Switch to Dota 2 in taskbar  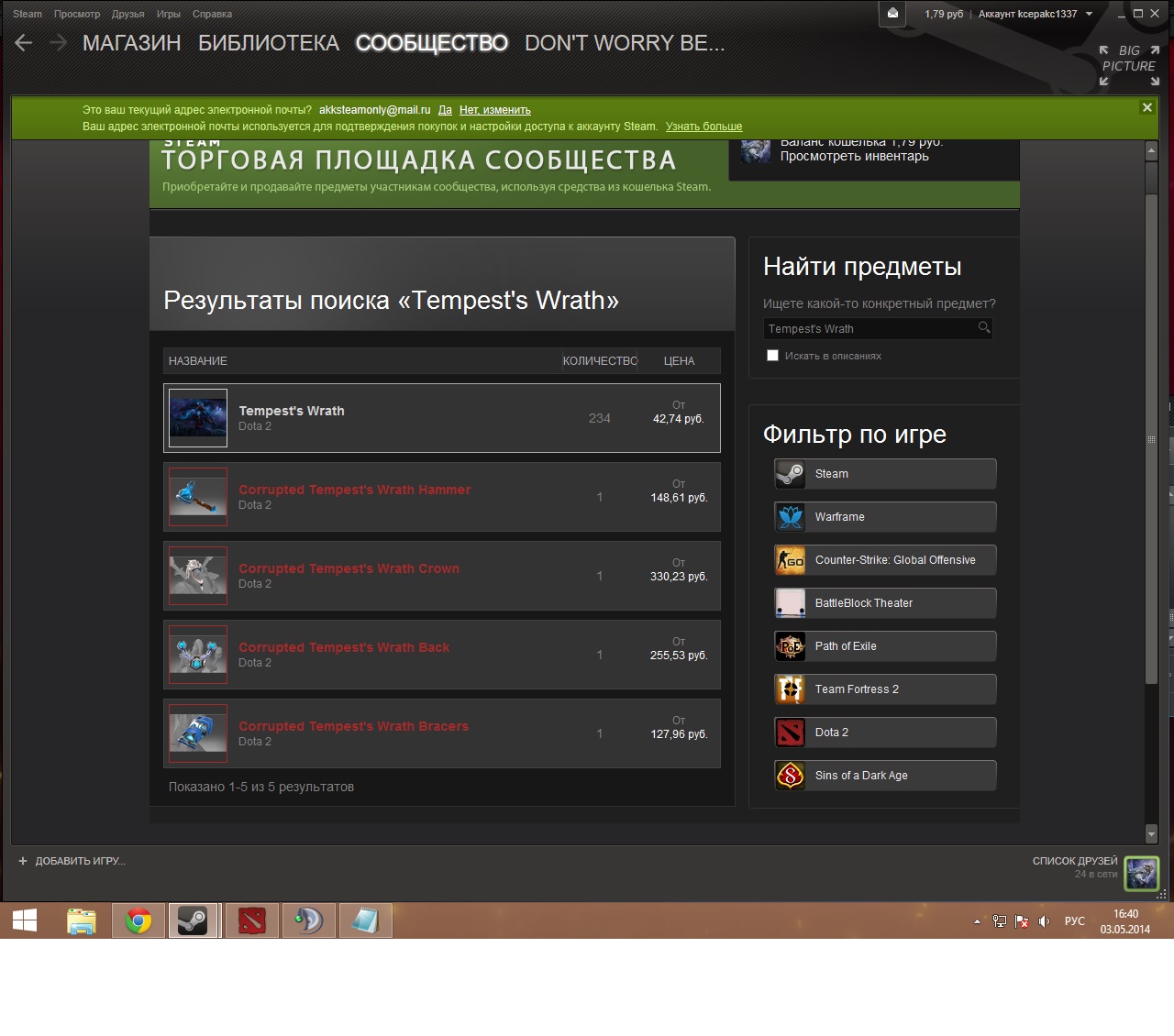click(x=251, y=920)
